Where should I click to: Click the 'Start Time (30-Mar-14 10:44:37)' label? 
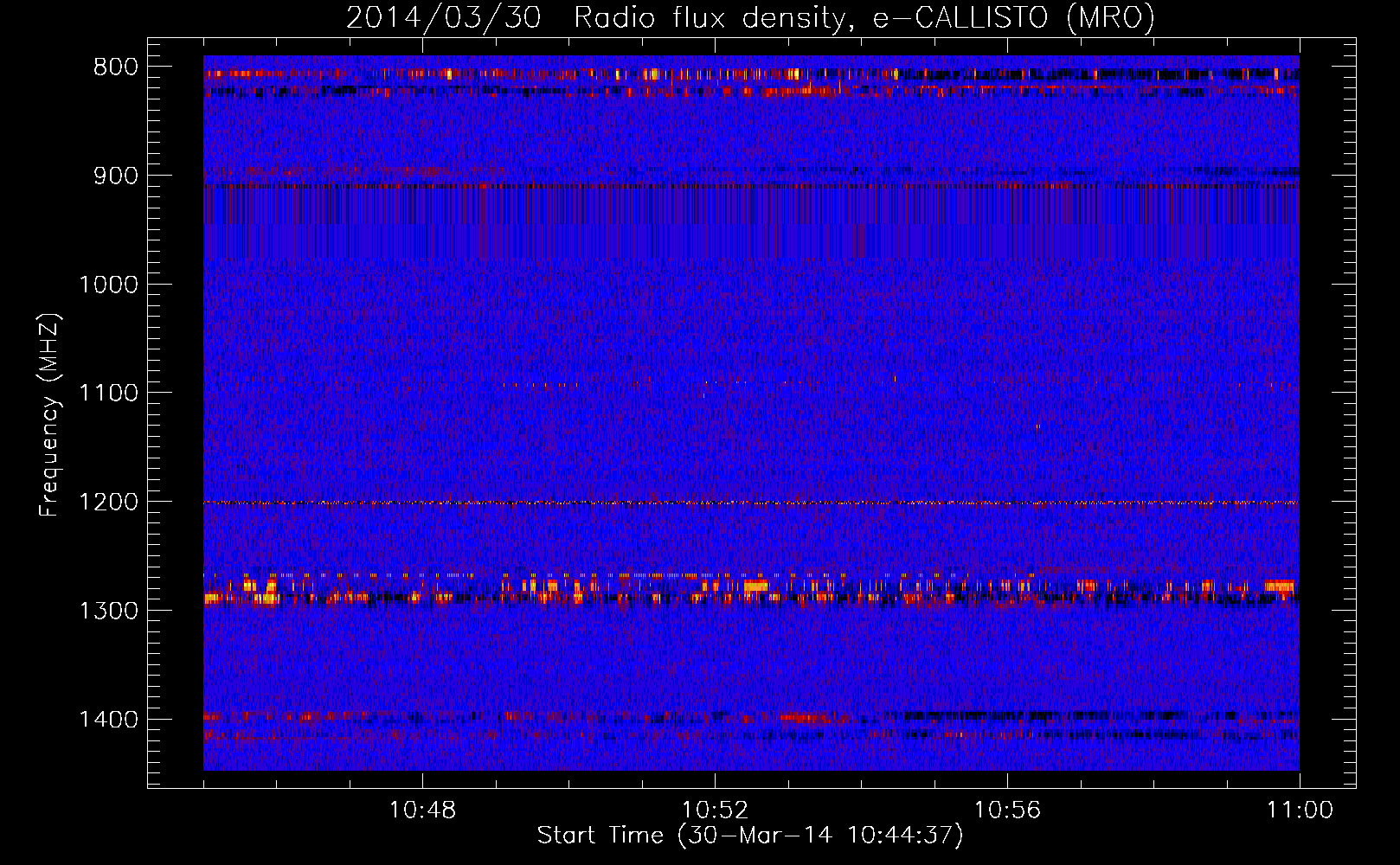(750, 836)
